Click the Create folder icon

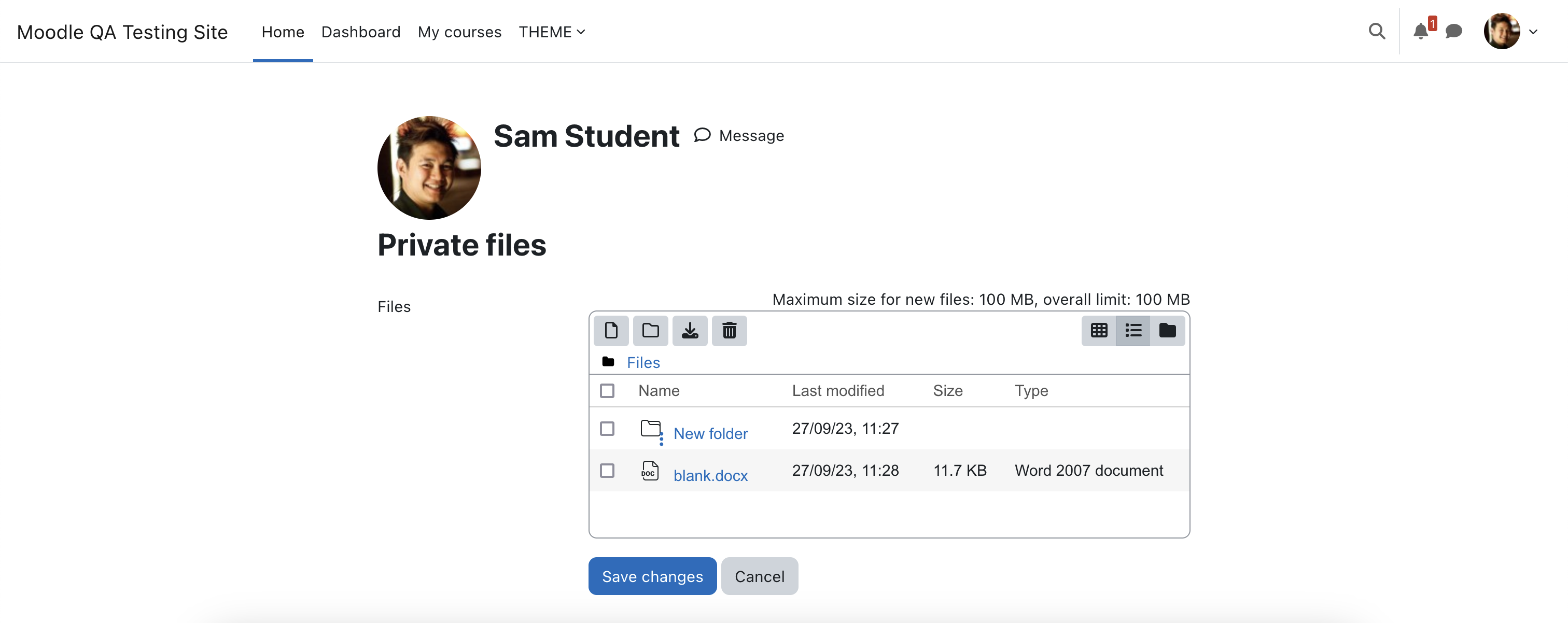coord(650,330)
